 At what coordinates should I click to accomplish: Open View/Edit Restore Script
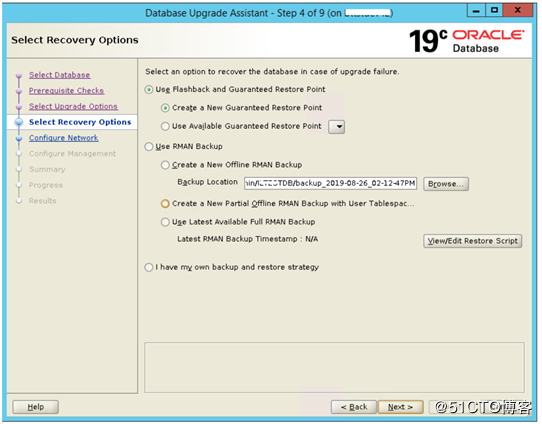(x=473, y=241)
